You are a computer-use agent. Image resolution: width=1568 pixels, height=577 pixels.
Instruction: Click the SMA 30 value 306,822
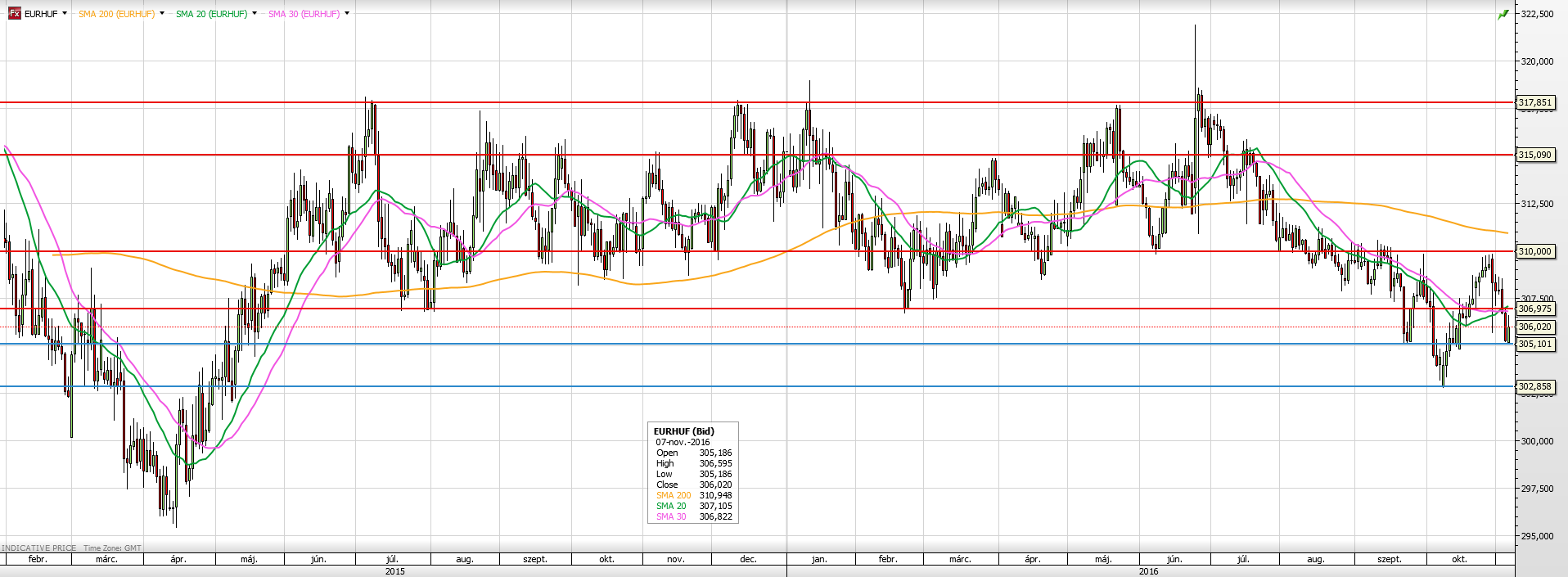715,516
